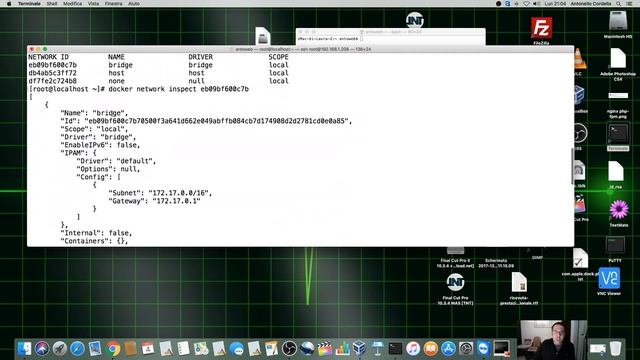Click the background bash Terminal window title bar
640x360 pixels.
pyautogui.click(x=391, y=31)
